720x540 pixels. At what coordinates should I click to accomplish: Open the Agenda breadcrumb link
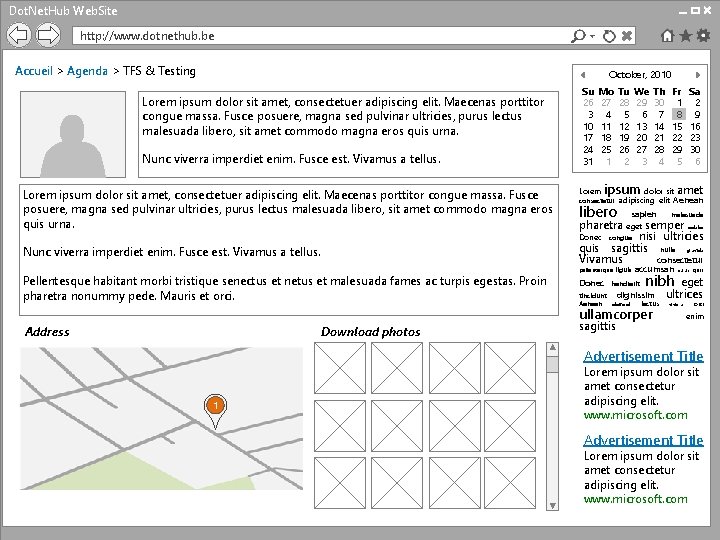click(x=87, y=71)
